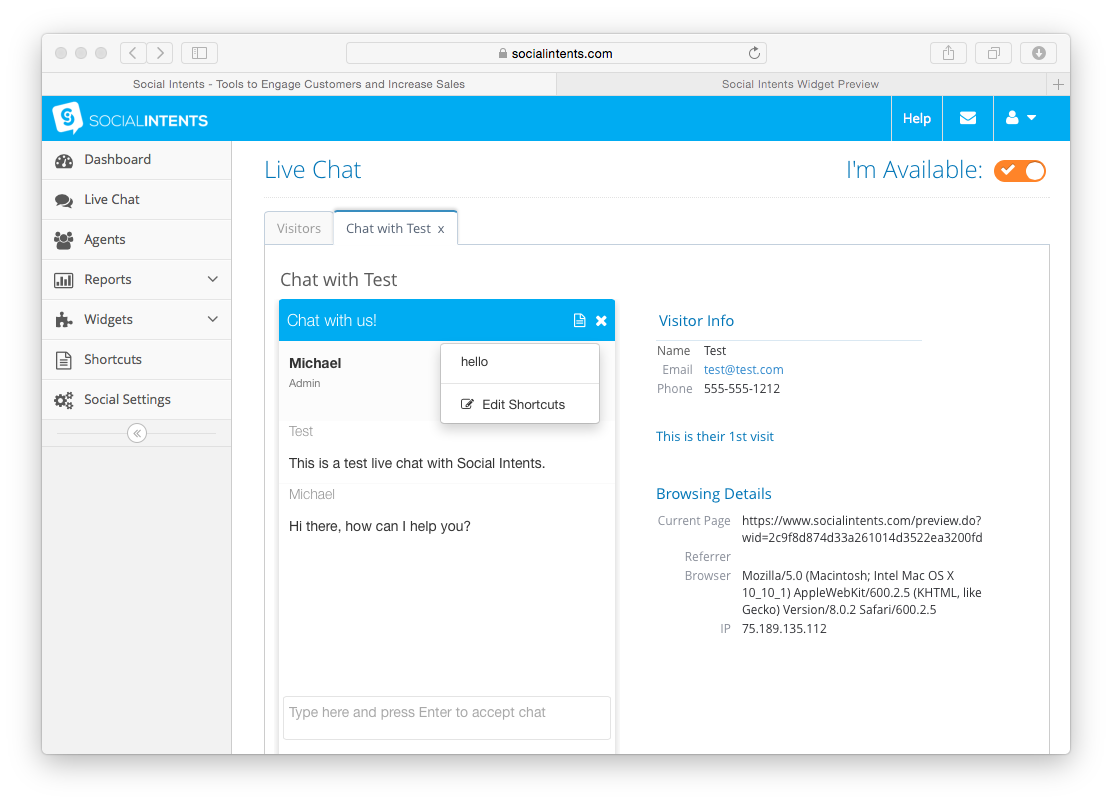Click the Dashboard gauge icon

64,161
